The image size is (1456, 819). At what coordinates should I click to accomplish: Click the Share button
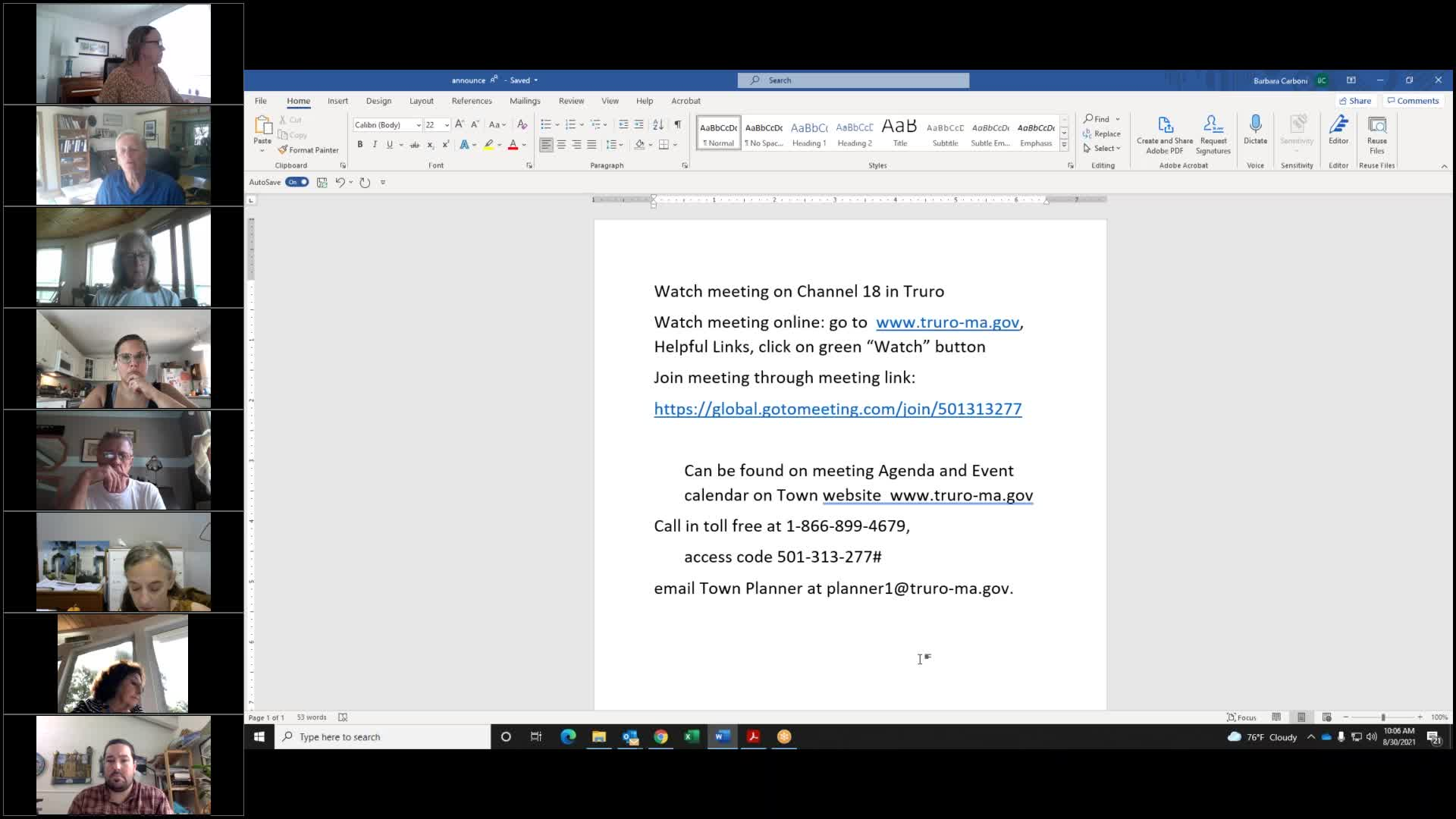(1355, 101)
